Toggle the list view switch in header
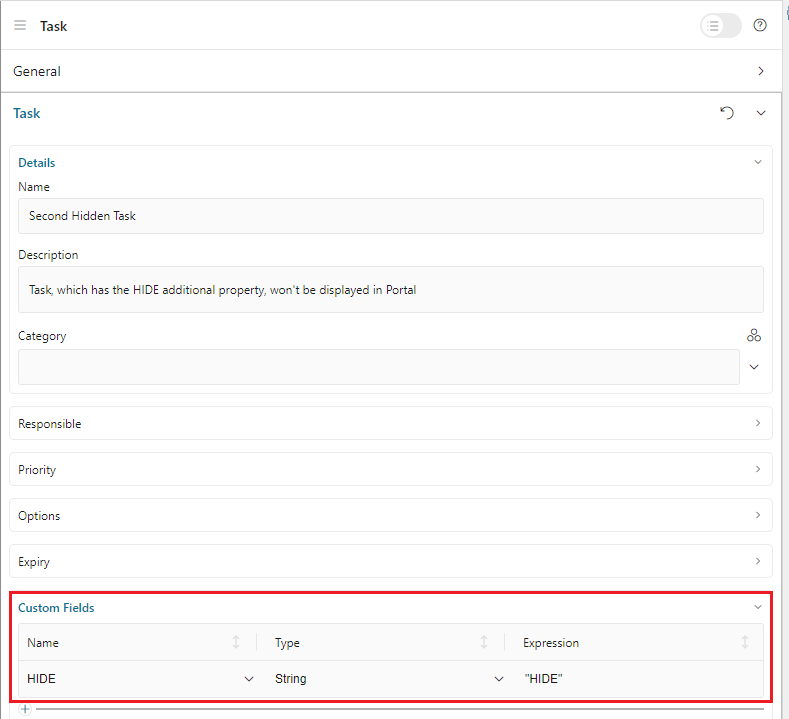789x719 pixels. 720,25
